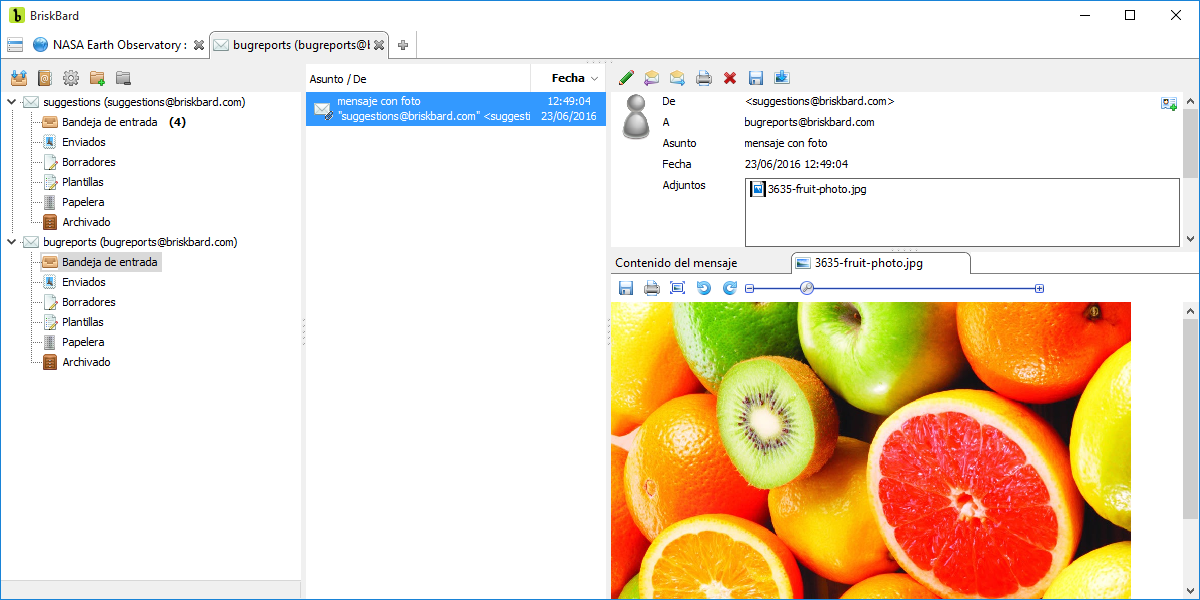Add sender to contacts icon
1200x600 pixels.
click(1168, 103)
